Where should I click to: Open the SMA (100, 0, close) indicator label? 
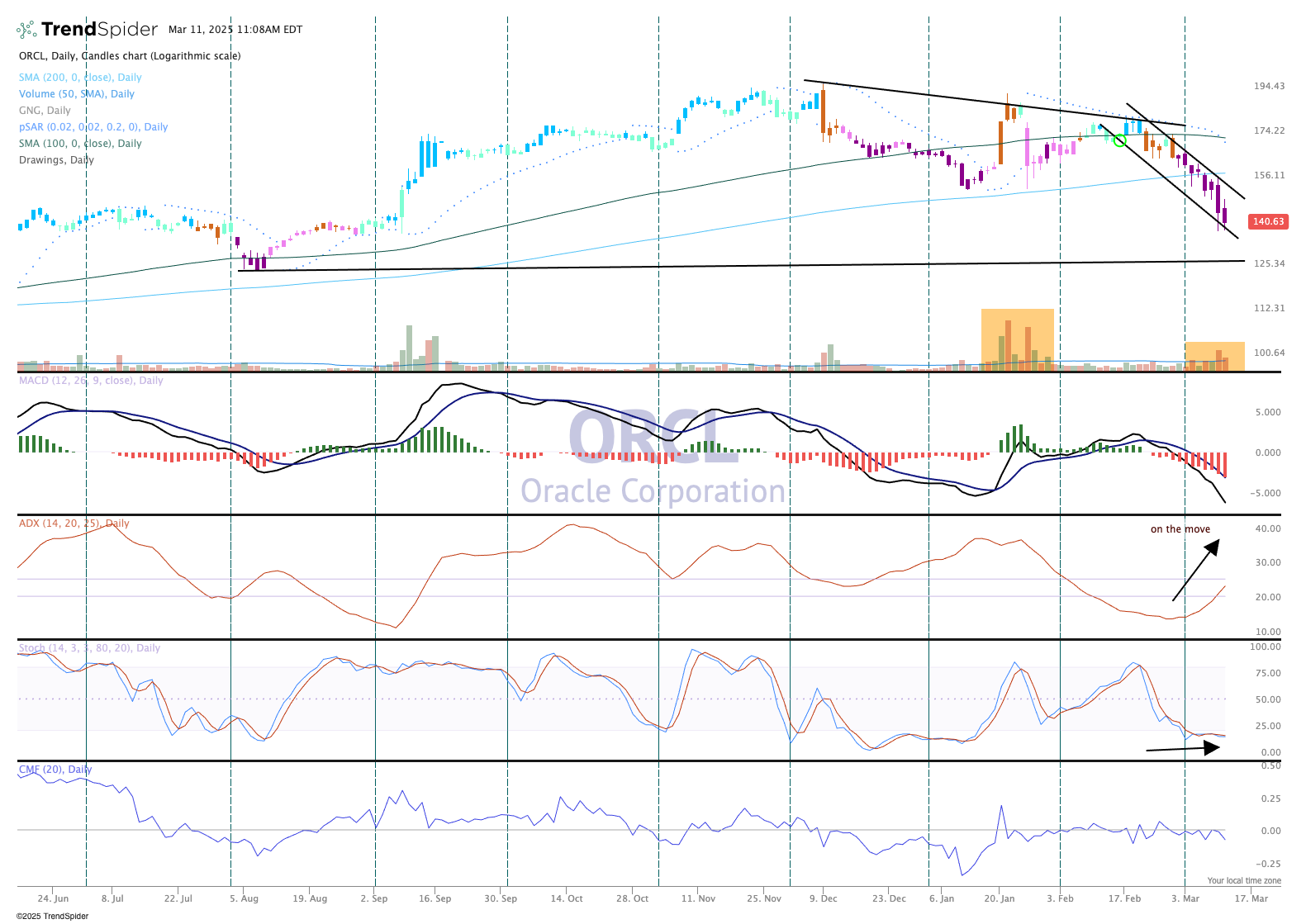[x=80, y=144]
